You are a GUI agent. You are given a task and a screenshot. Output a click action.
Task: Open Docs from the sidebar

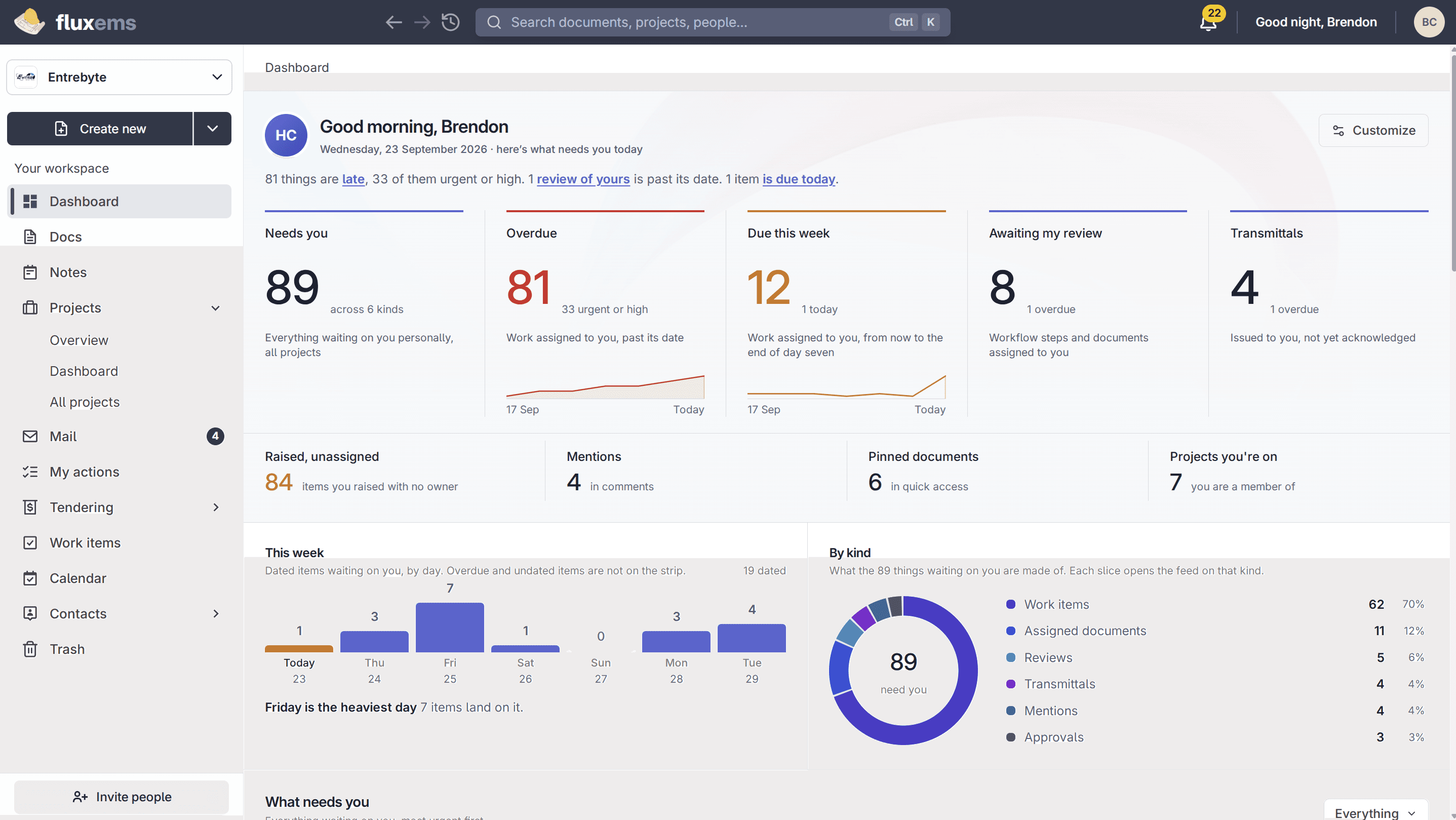119,237
